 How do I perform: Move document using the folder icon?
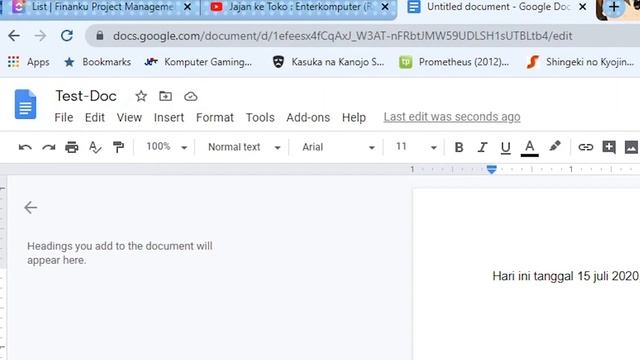[x=165, y=96]
